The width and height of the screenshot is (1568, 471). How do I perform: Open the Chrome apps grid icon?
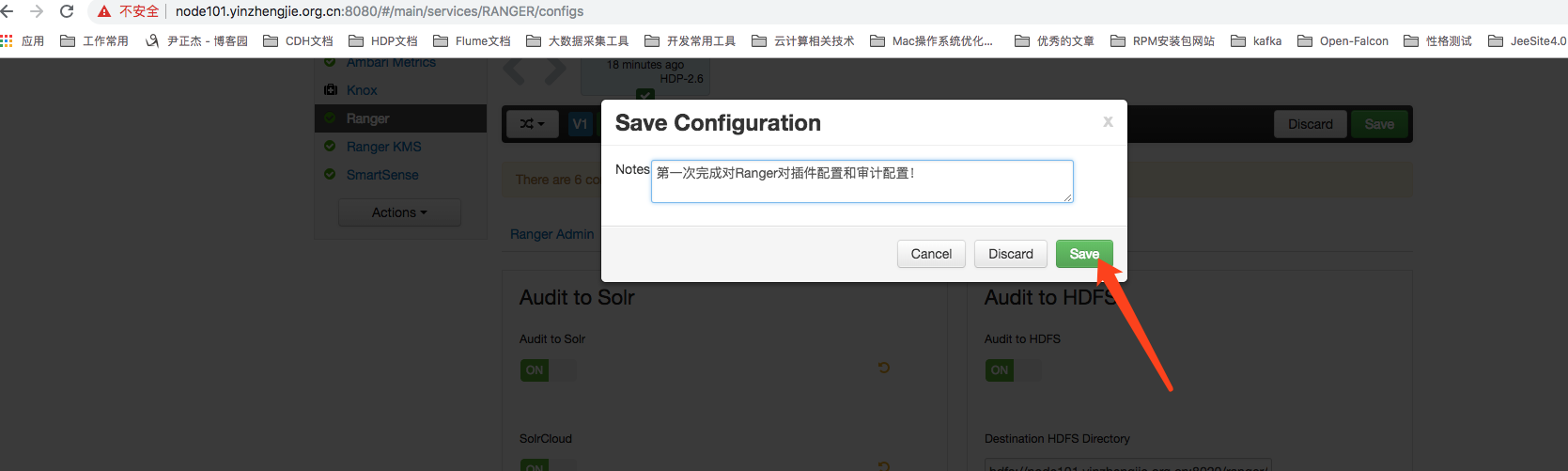(7, 41)
